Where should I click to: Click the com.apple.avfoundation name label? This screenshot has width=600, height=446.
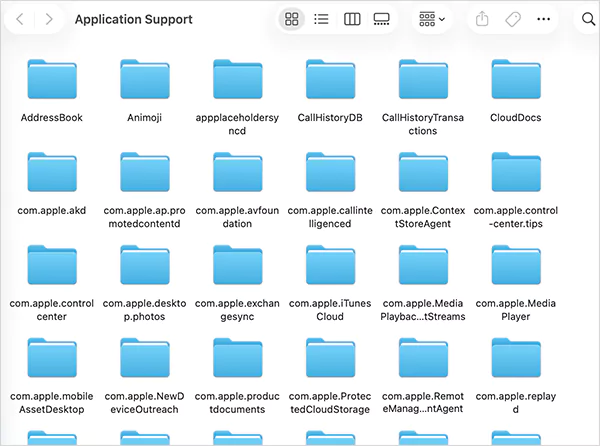237,217
